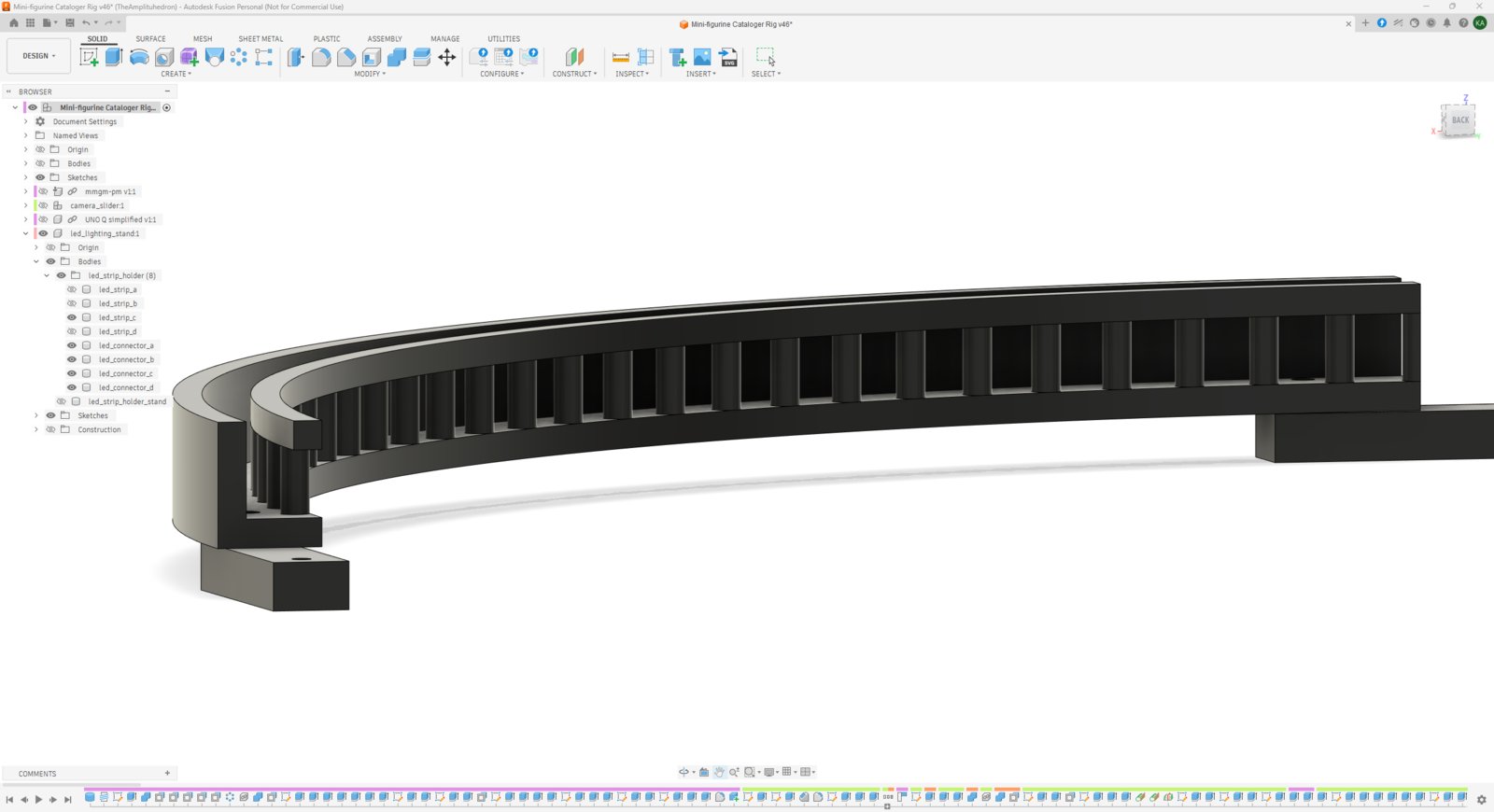Click the Select tool icon
This screenshot has height=812, width=1494.
coord(766,57)
